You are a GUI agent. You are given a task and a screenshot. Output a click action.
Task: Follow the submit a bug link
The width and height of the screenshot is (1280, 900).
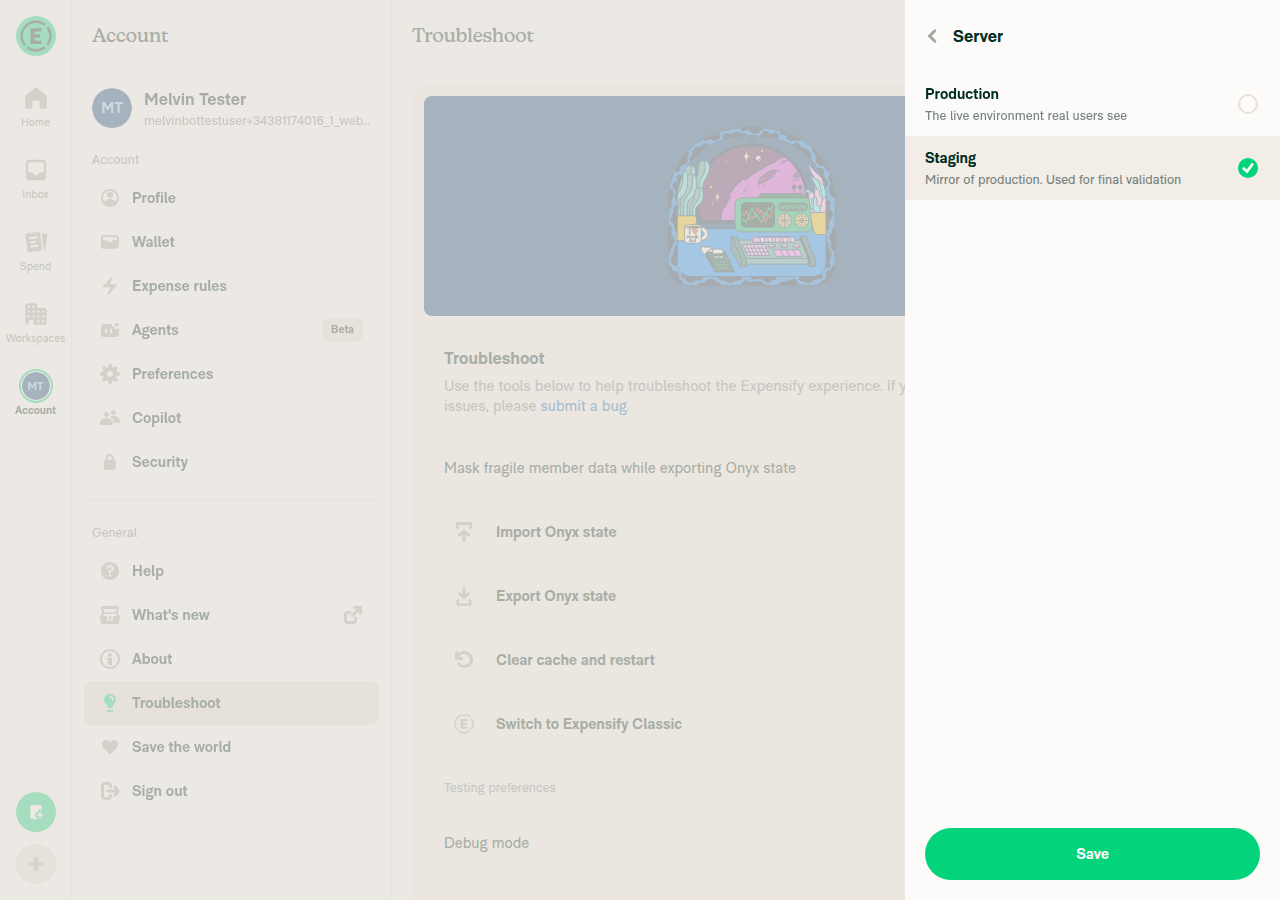(x=584, y=406)
